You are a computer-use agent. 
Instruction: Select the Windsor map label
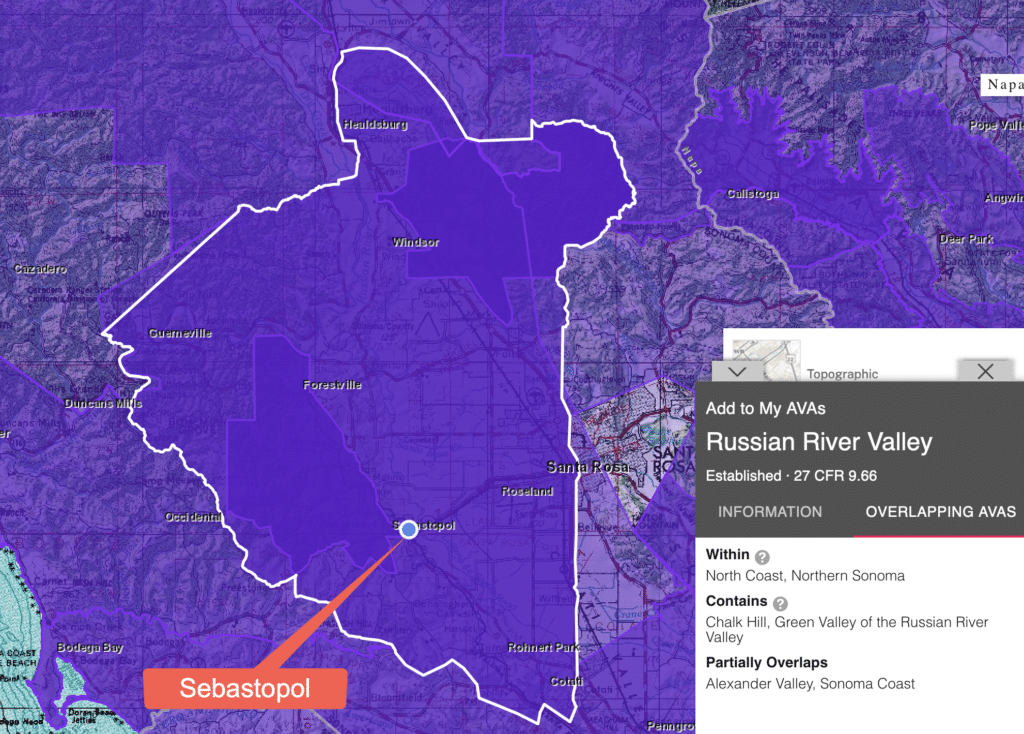click(415, 242)
